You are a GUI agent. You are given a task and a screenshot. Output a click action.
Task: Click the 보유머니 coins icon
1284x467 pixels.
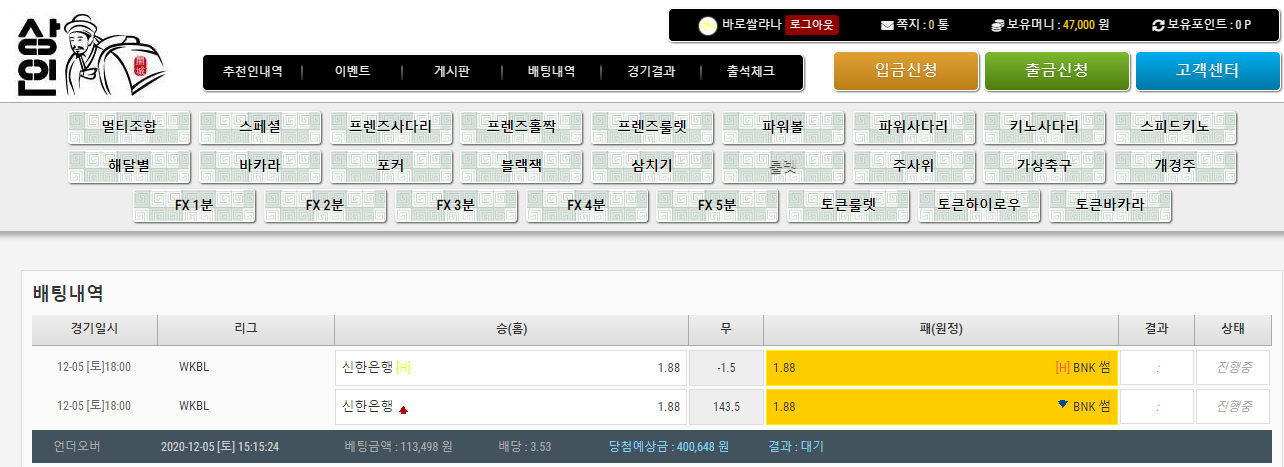(997, 25)
